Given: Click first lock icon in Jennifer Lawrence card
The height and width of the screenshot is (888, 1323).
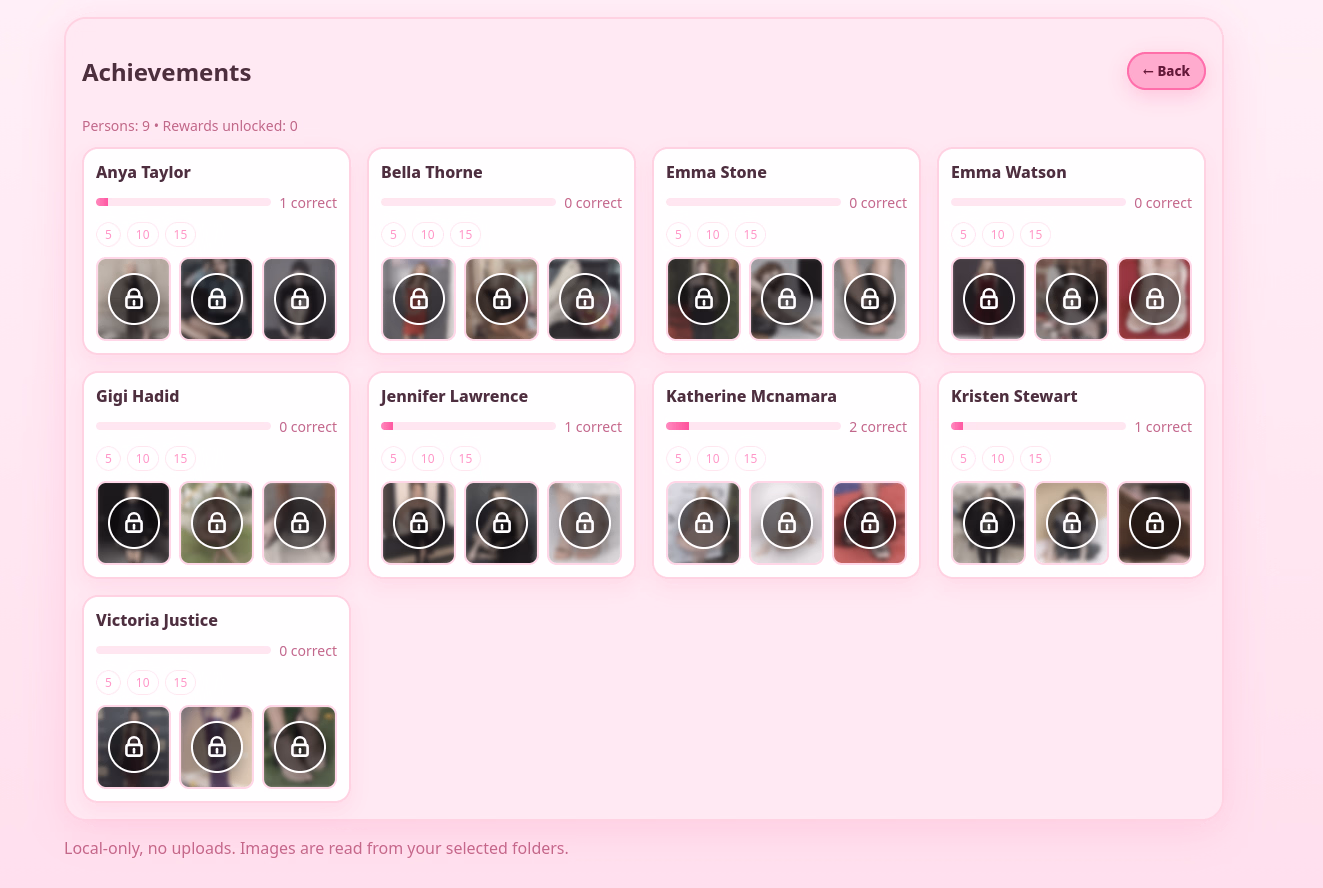Looking at the screenshot, I should (419, 523).
